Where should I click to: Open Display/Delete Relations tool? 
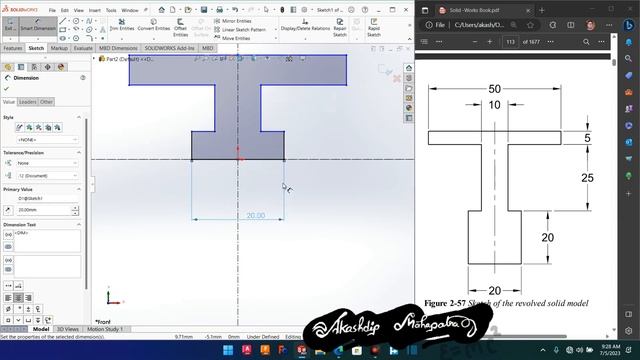pyautogui.click(x=305, y=25)
